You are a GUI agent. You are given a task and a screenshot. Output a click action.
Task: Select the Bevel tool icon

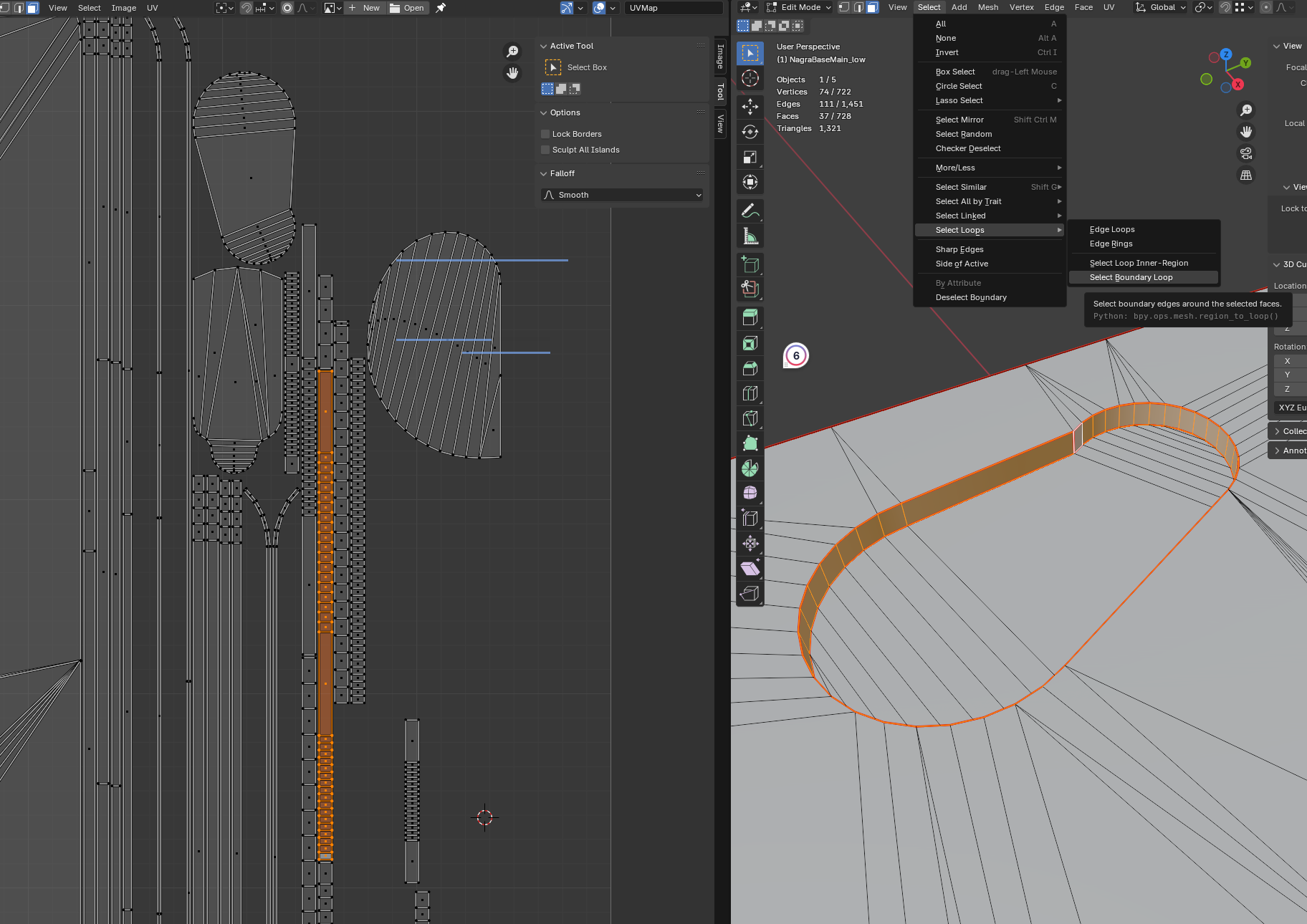(750, 368)
